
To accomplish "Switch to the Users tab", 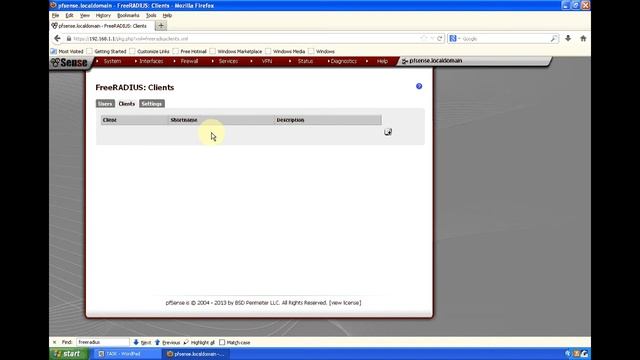I will point(105,104).
